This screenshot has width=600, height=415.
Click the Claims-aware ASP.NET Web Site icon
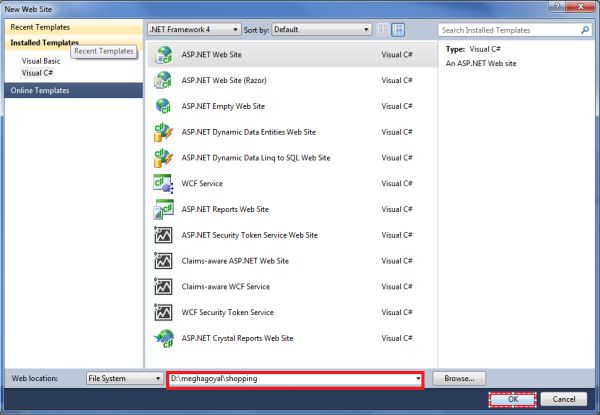(x=163, y=261)
